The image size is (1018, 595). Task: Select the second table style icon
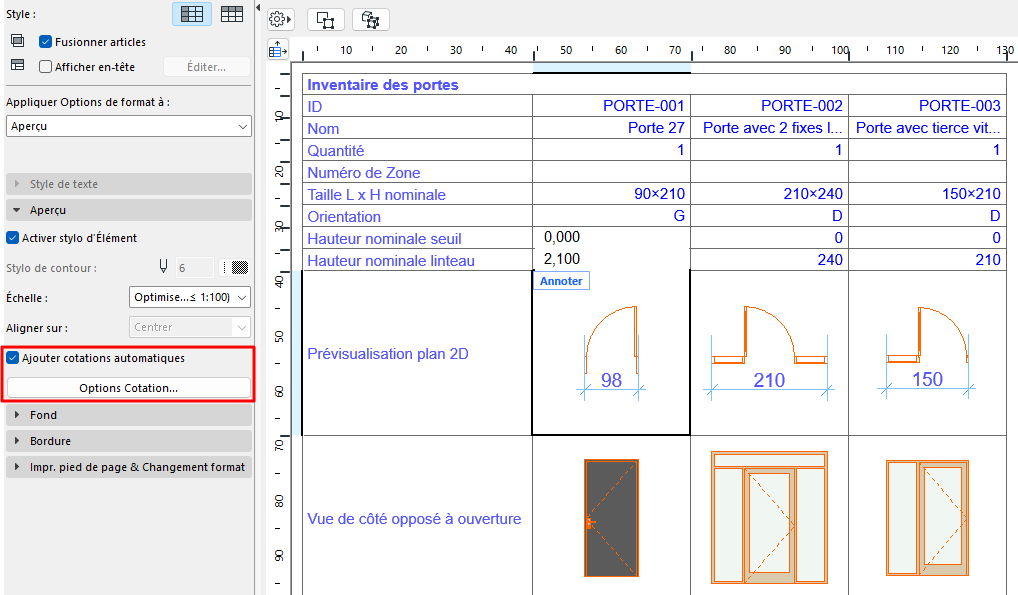click(x=232, y=14)
